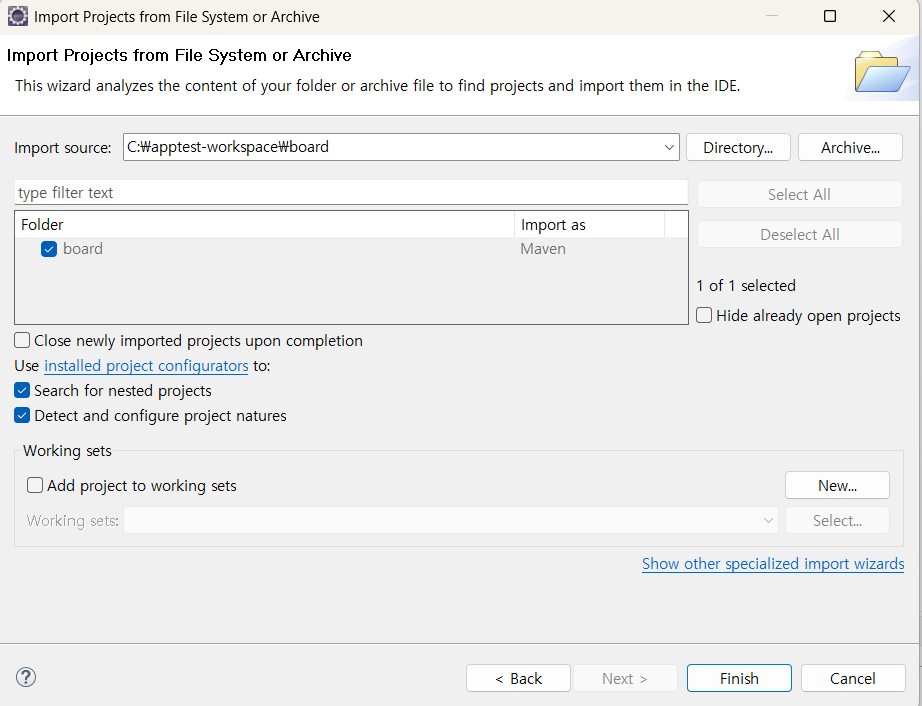Toggle Search for nested projects
This screenshot has width=922, height=706.
[x=23, y=391]
